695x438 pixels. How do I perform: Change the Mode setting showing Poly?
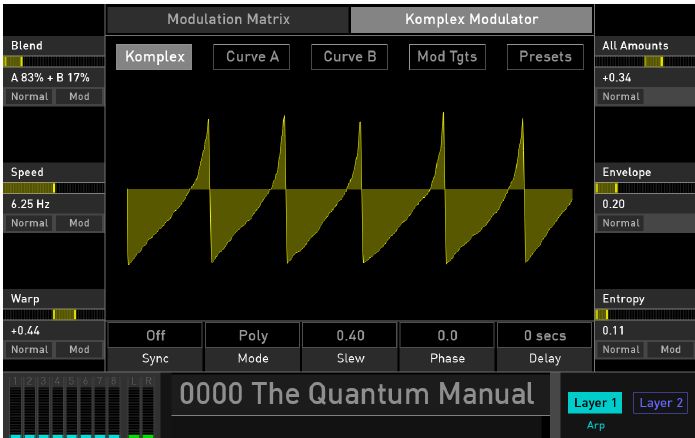point(253,336)
